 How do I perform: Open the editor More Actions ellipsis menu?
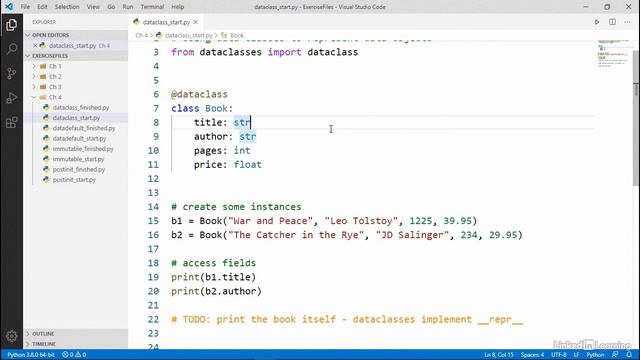tap(627, 22)
